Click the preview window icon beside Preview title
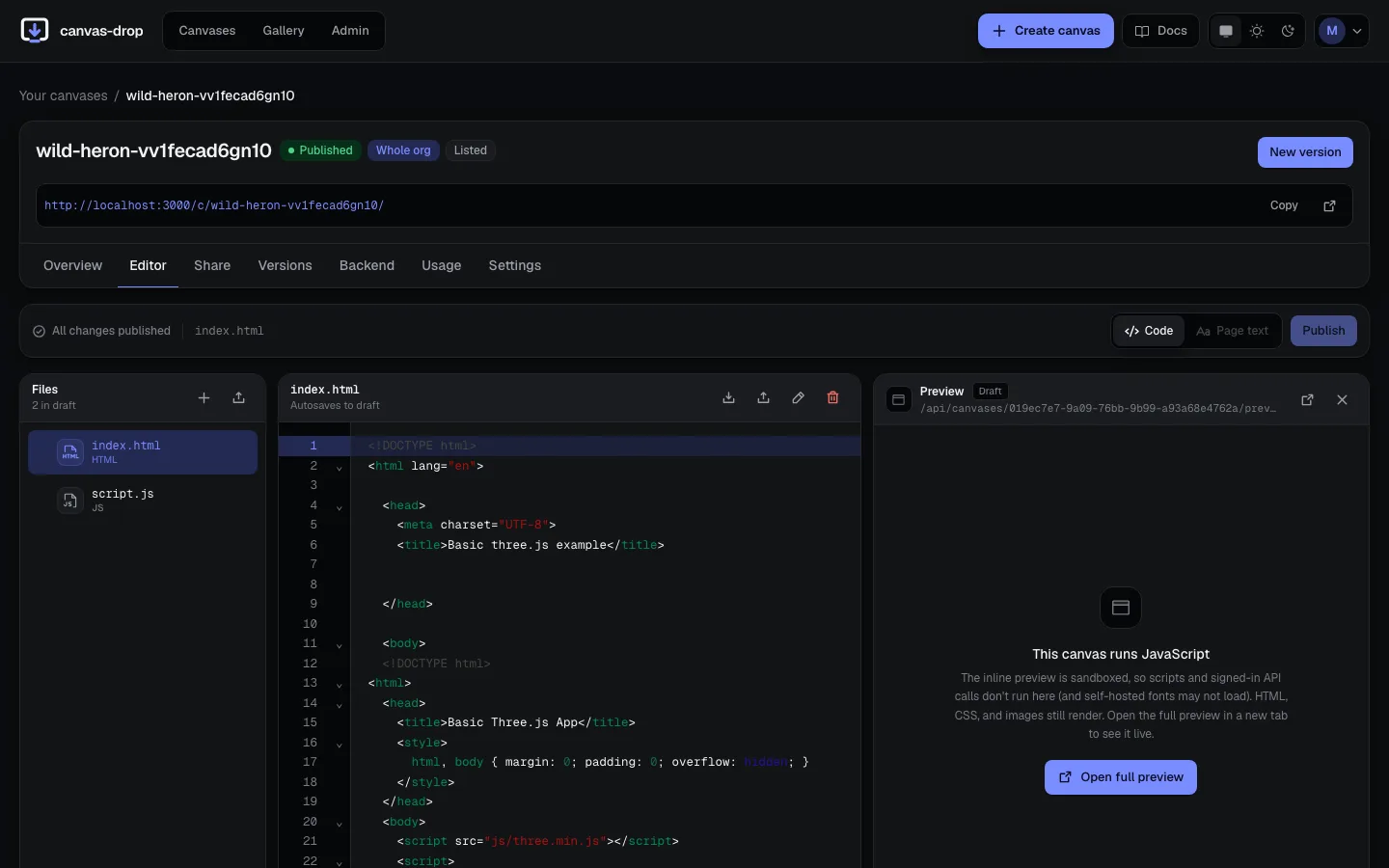Viewport: 1389px width, 868px height. [x=898, y=399]
